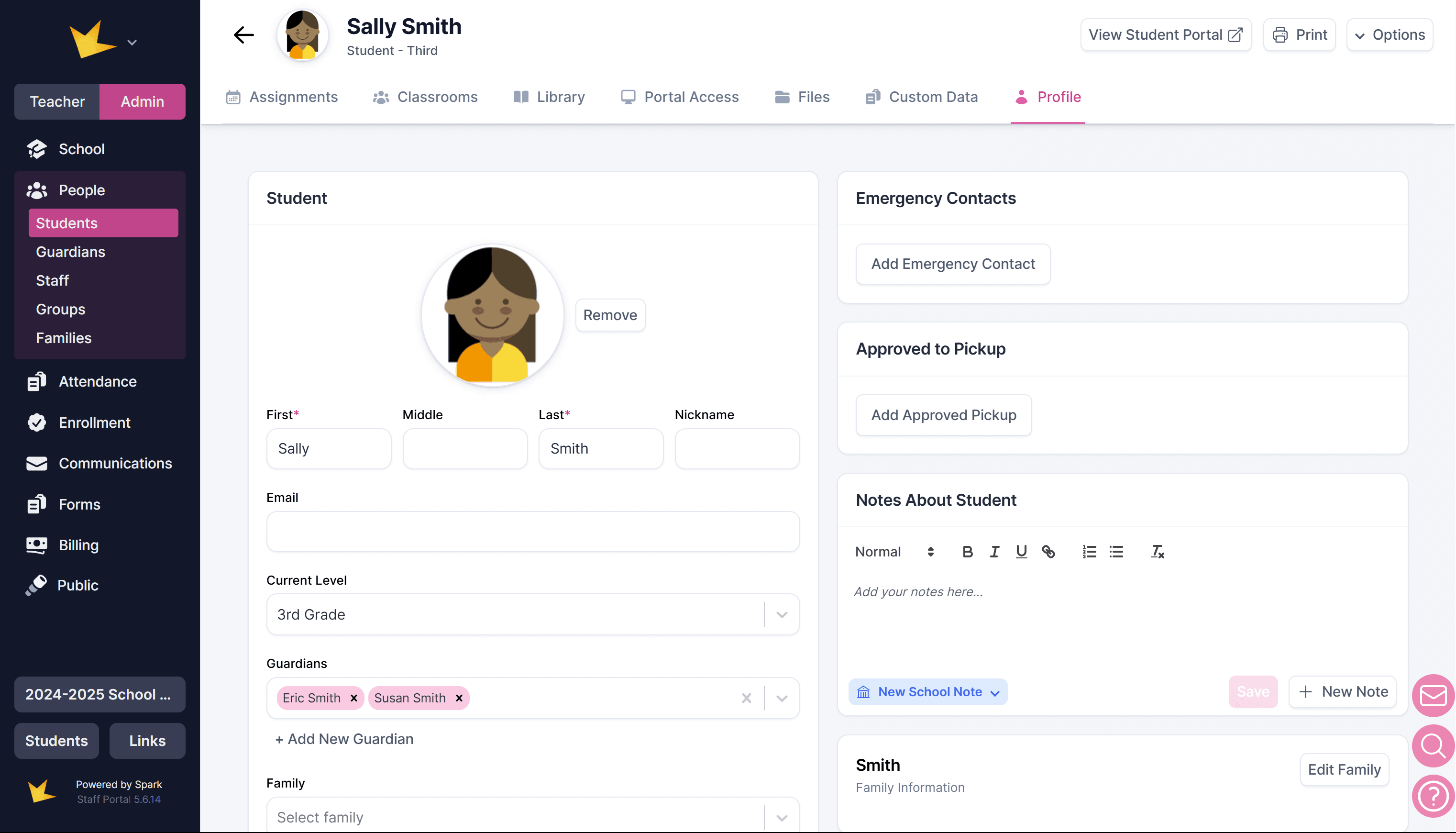The width and height of the screenshot is (1456, 833).
Task: Open Guardians in the sidebar
Action: point(70,252)
